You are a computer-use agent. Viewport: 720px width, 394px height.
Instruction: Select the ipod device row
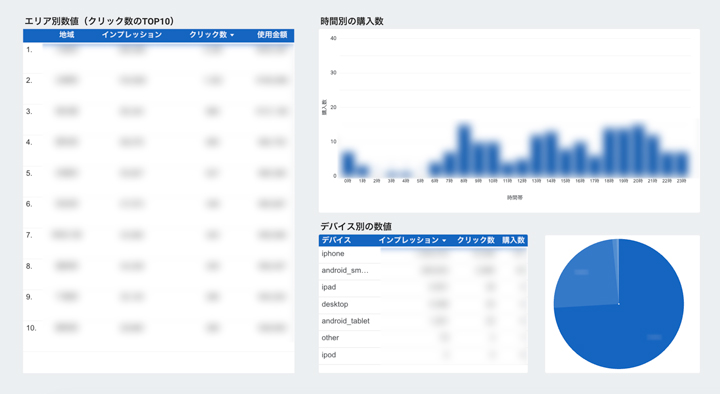pyautogui.click(x=423, y=355)
